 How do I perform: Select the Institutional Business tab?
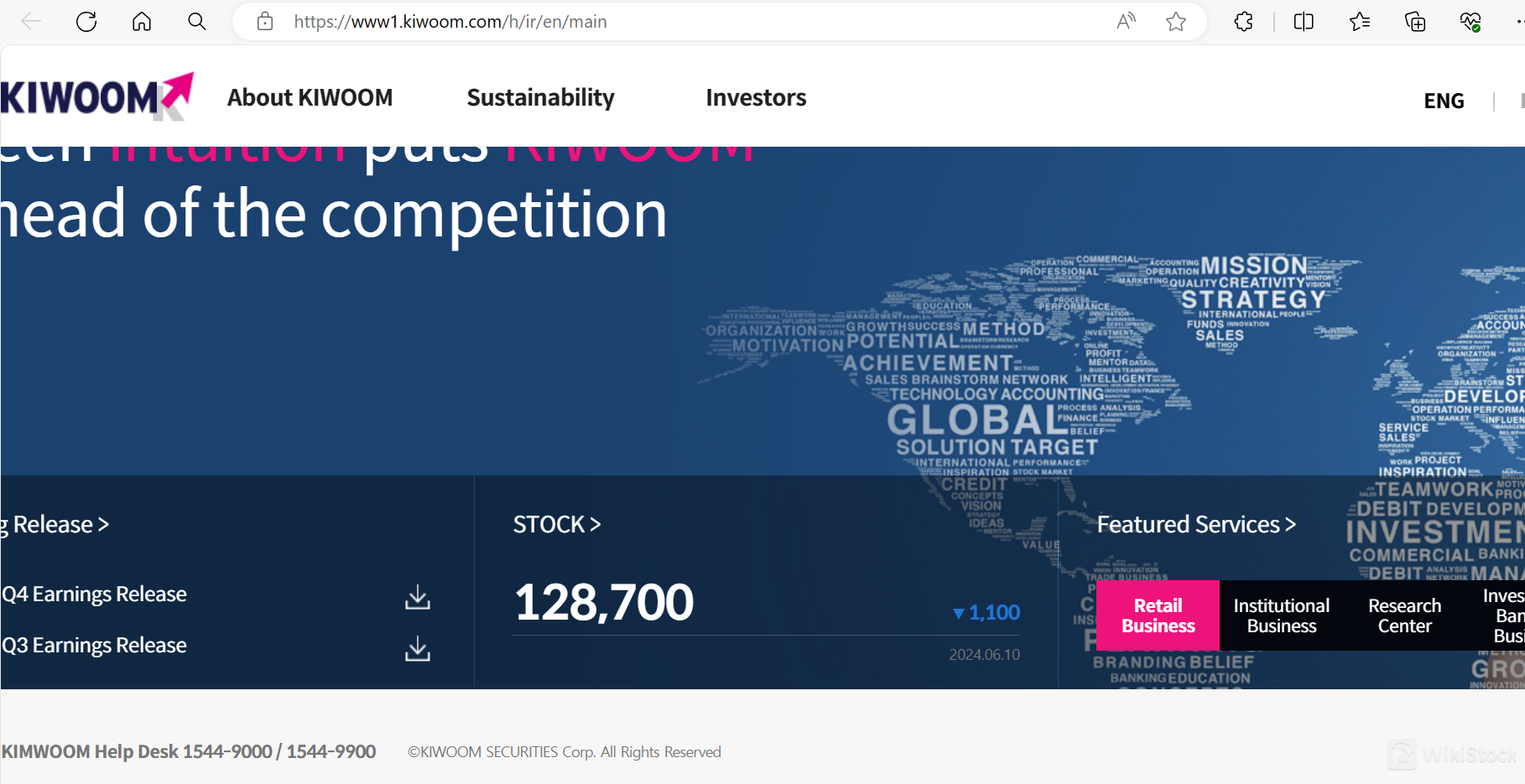(x=1281, y=615)
